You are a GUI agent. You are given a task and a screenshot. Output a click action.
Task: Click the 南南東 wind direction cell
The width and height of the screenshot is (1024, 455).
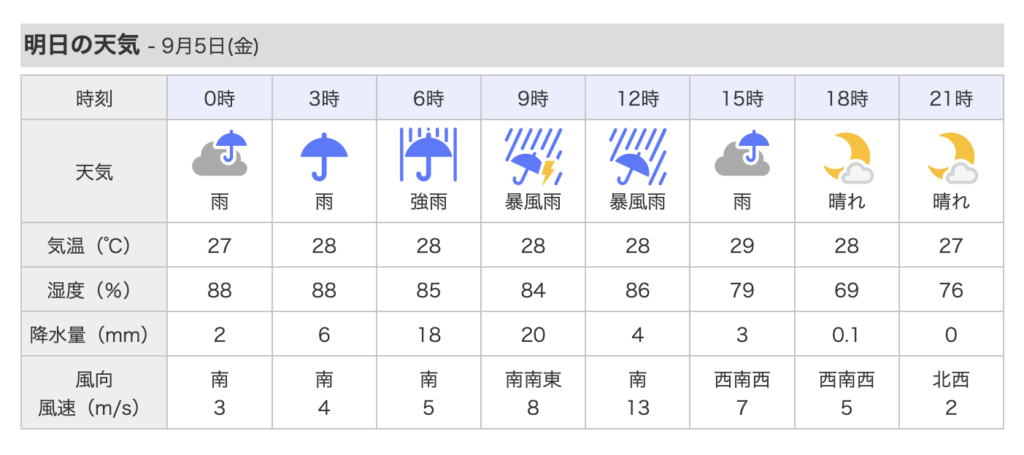pos(533,379)
